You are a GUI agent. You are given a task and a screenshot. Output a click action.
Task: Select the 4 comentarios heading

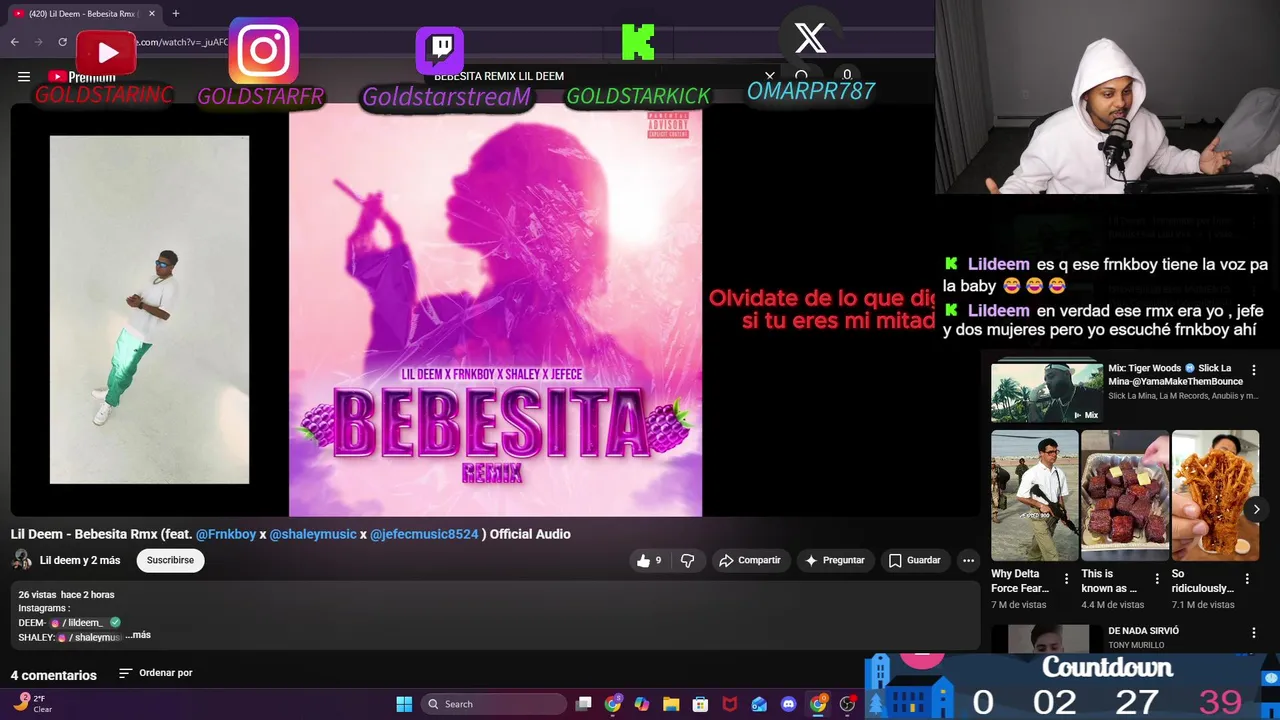pos(54,675)
